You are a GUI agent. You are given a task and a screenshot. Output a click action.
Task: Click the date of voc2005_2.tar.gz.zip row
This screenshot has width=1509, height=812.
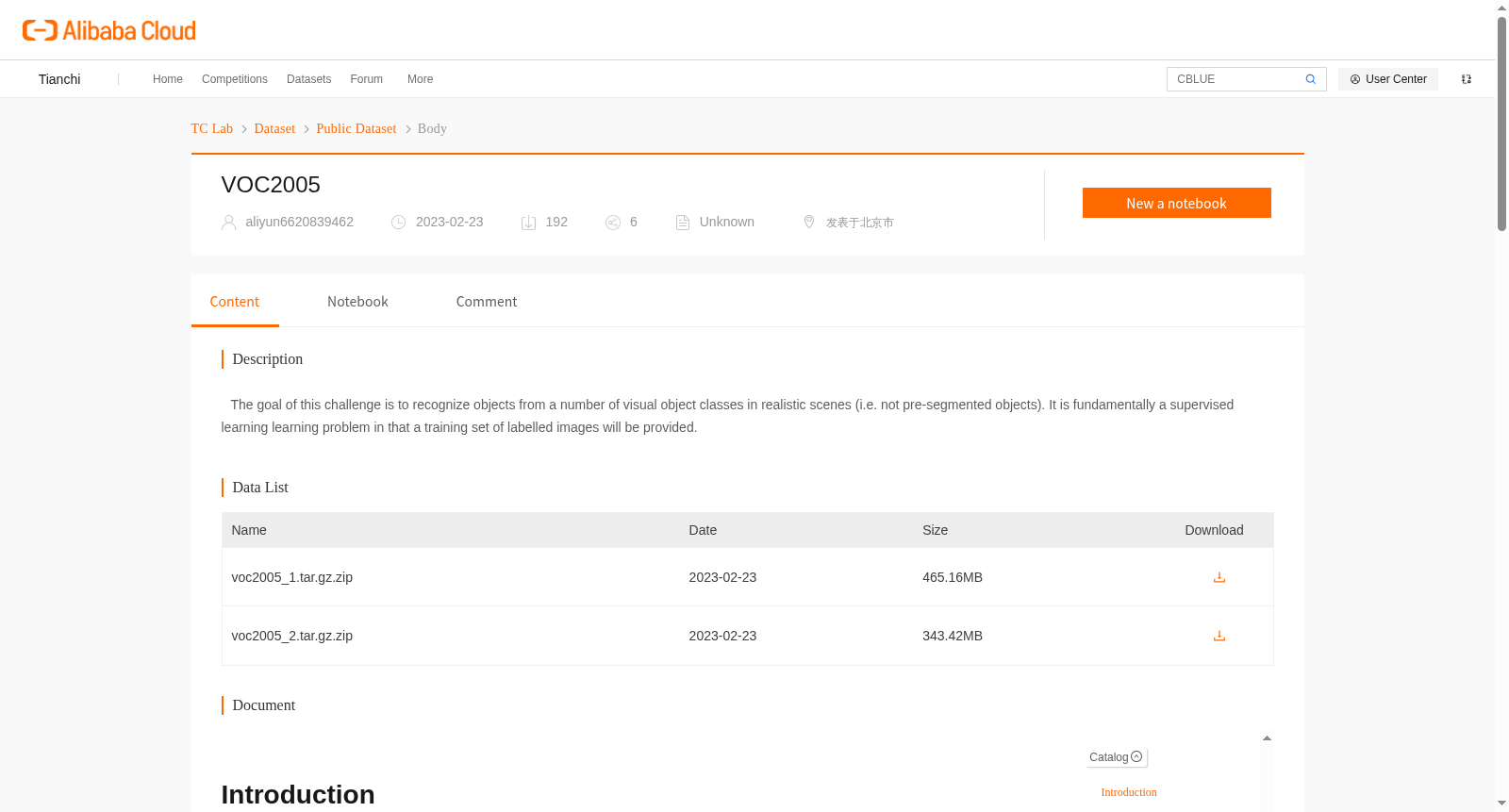tap(722, 636)
